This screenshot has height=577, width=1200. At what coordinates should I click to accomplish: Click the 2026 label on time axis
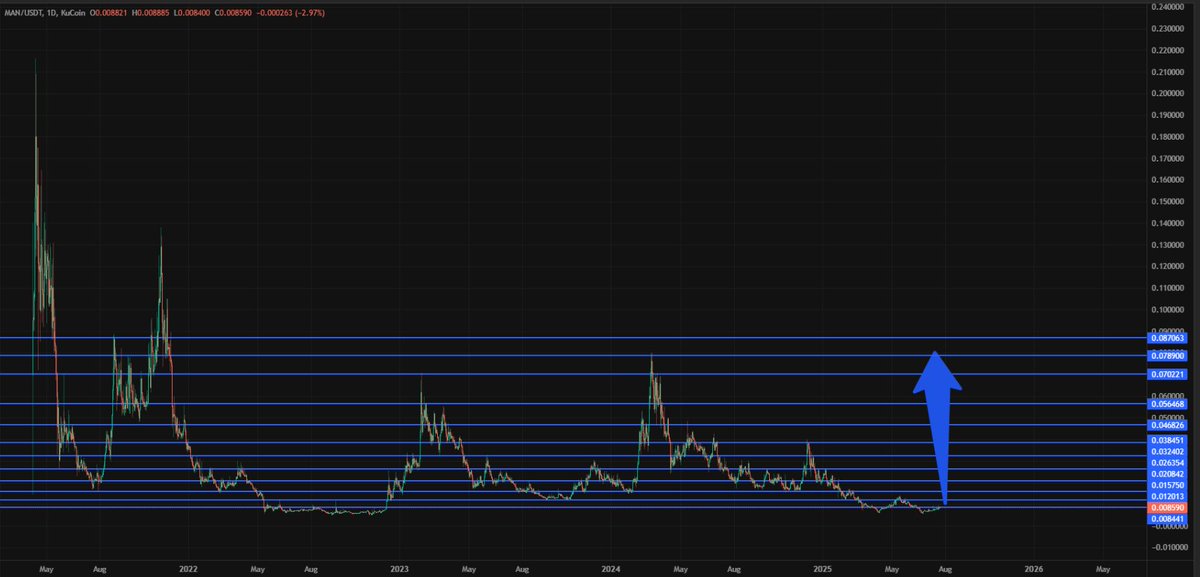[x=1035, y=567]
